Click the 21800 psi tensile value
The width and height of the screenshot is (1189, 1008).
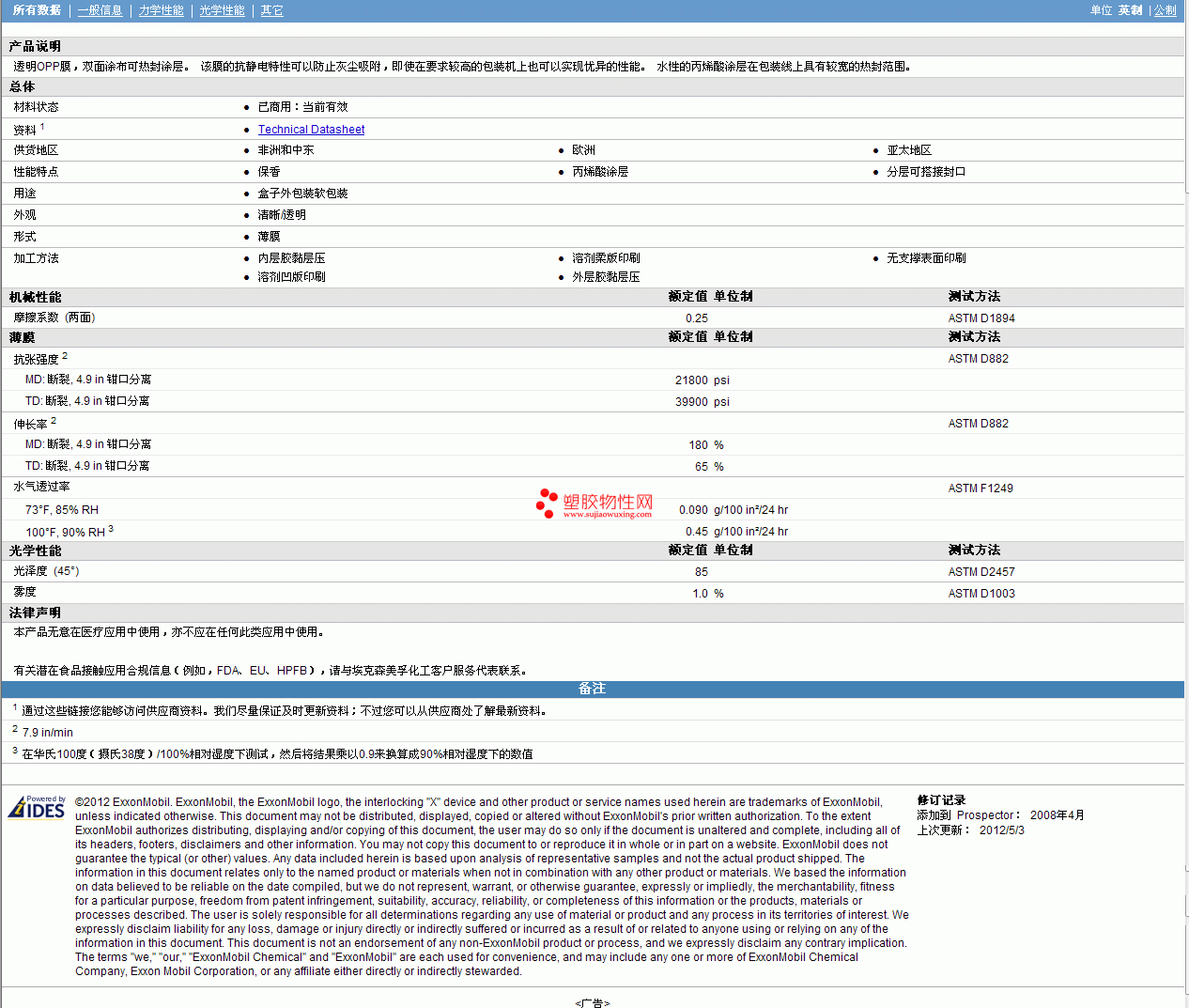tap(702, 380)
